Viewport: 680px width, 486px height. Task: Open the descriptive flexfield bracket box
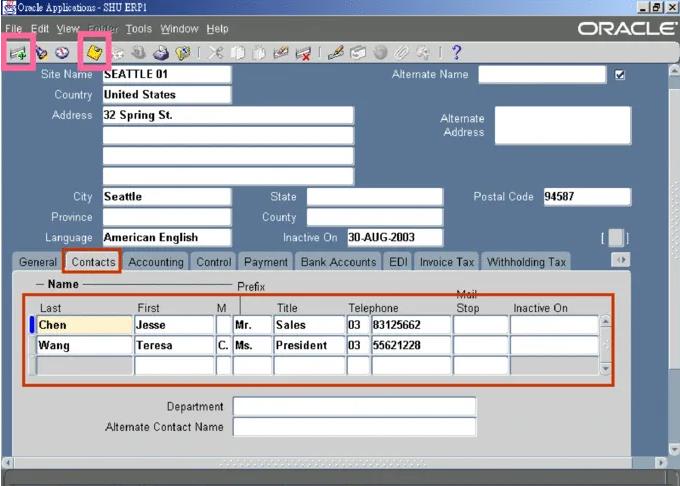(x=616, y=238)
